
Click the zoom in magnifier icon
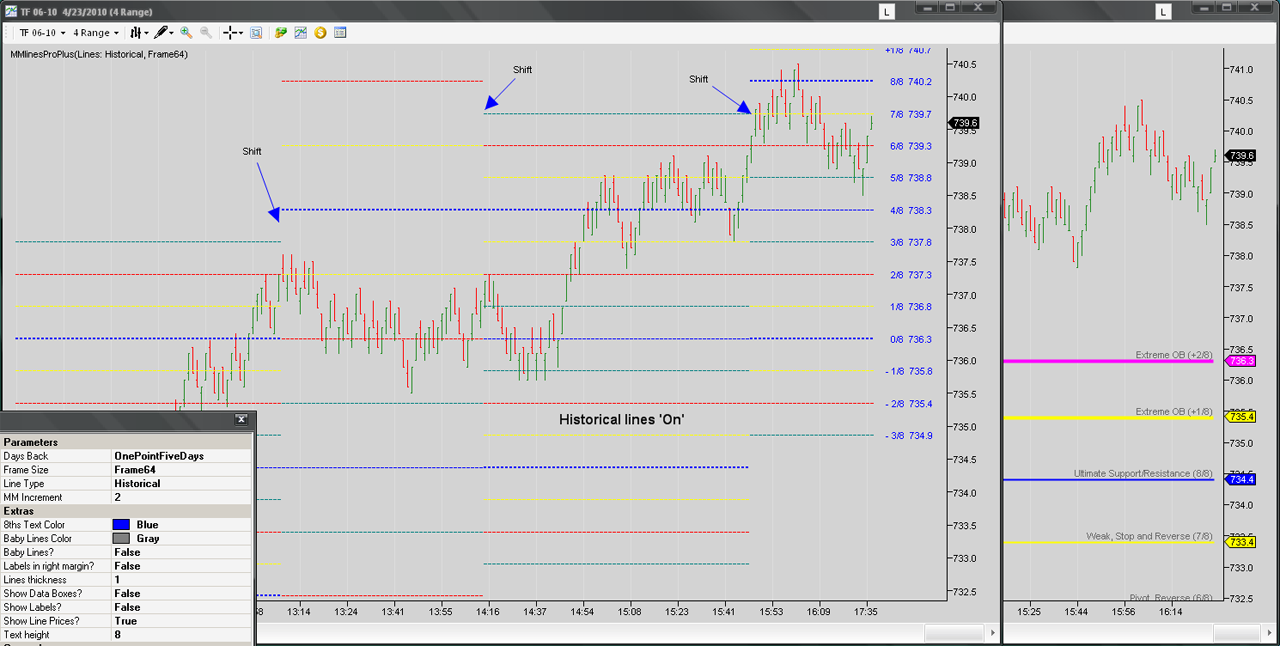[x=186, y=33]
